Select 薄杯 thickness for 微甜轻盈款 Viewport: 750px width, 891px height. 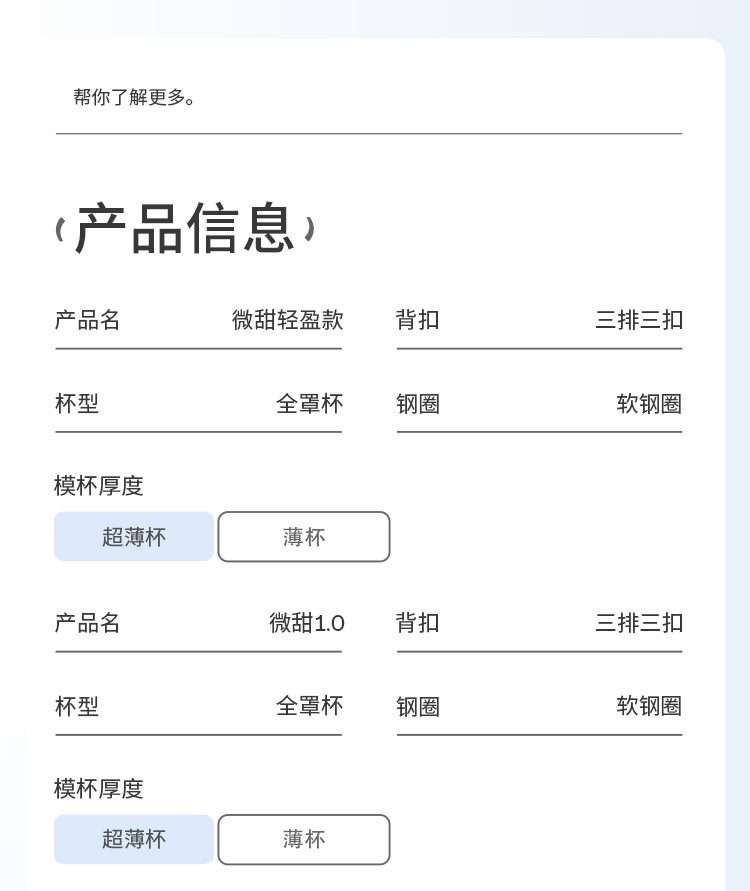point(304,537)
